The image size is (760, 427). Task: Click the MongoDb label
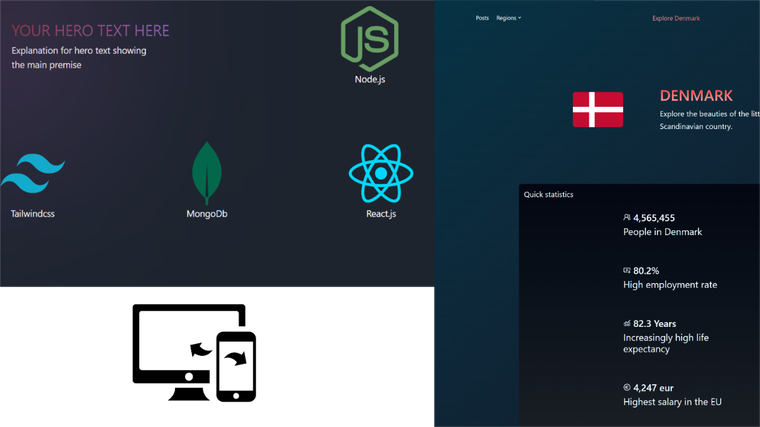207,214
